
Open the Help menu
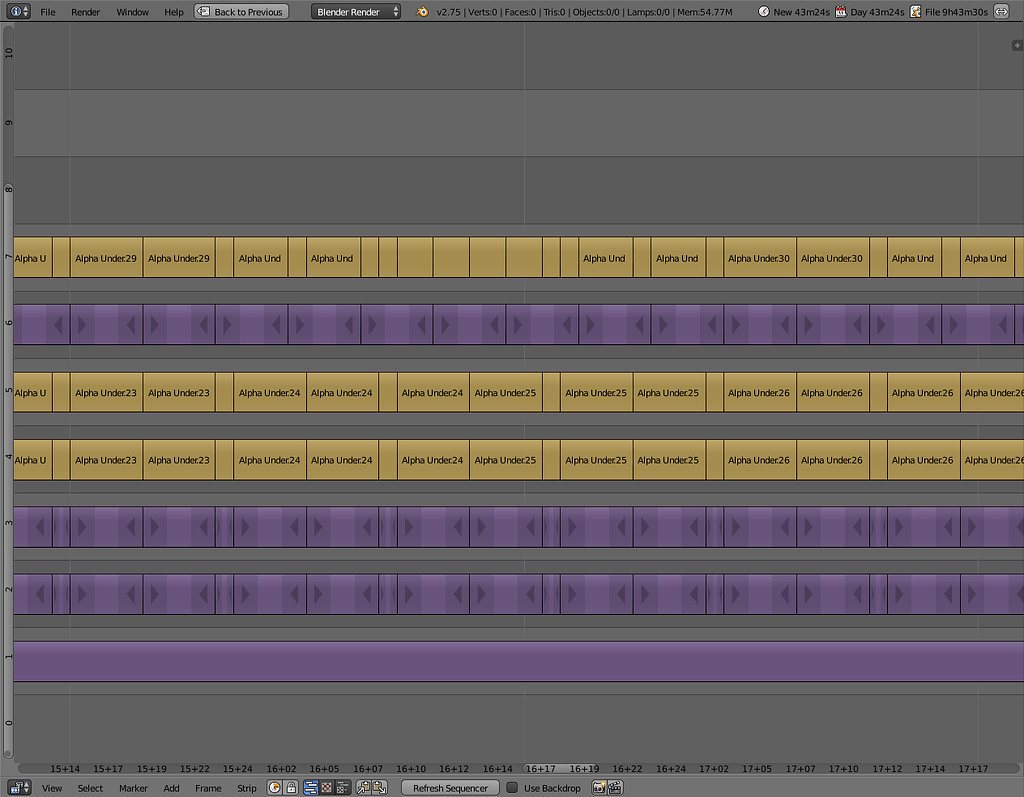[174, 12]
